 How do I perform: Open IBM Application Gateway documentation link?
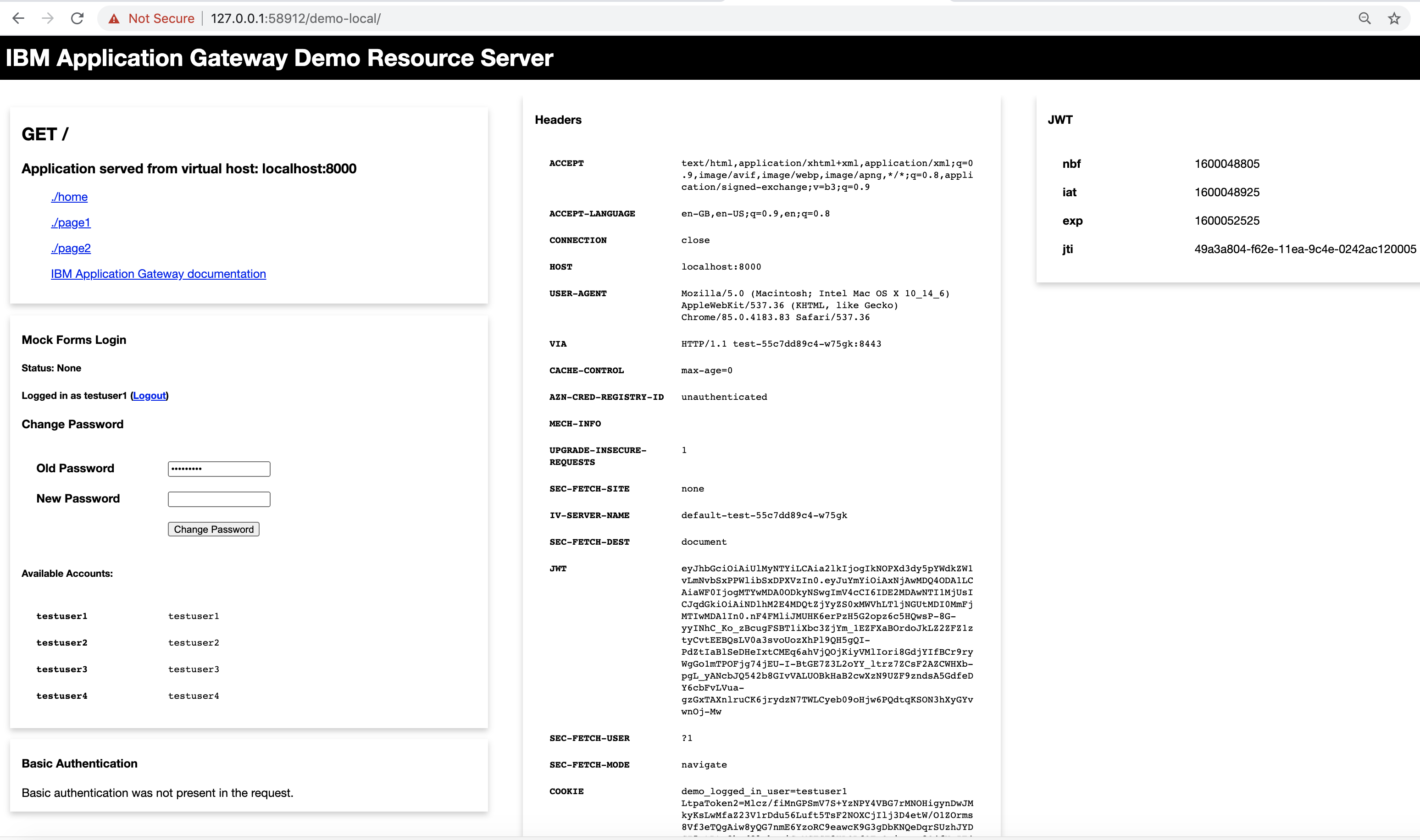point(159,274)
